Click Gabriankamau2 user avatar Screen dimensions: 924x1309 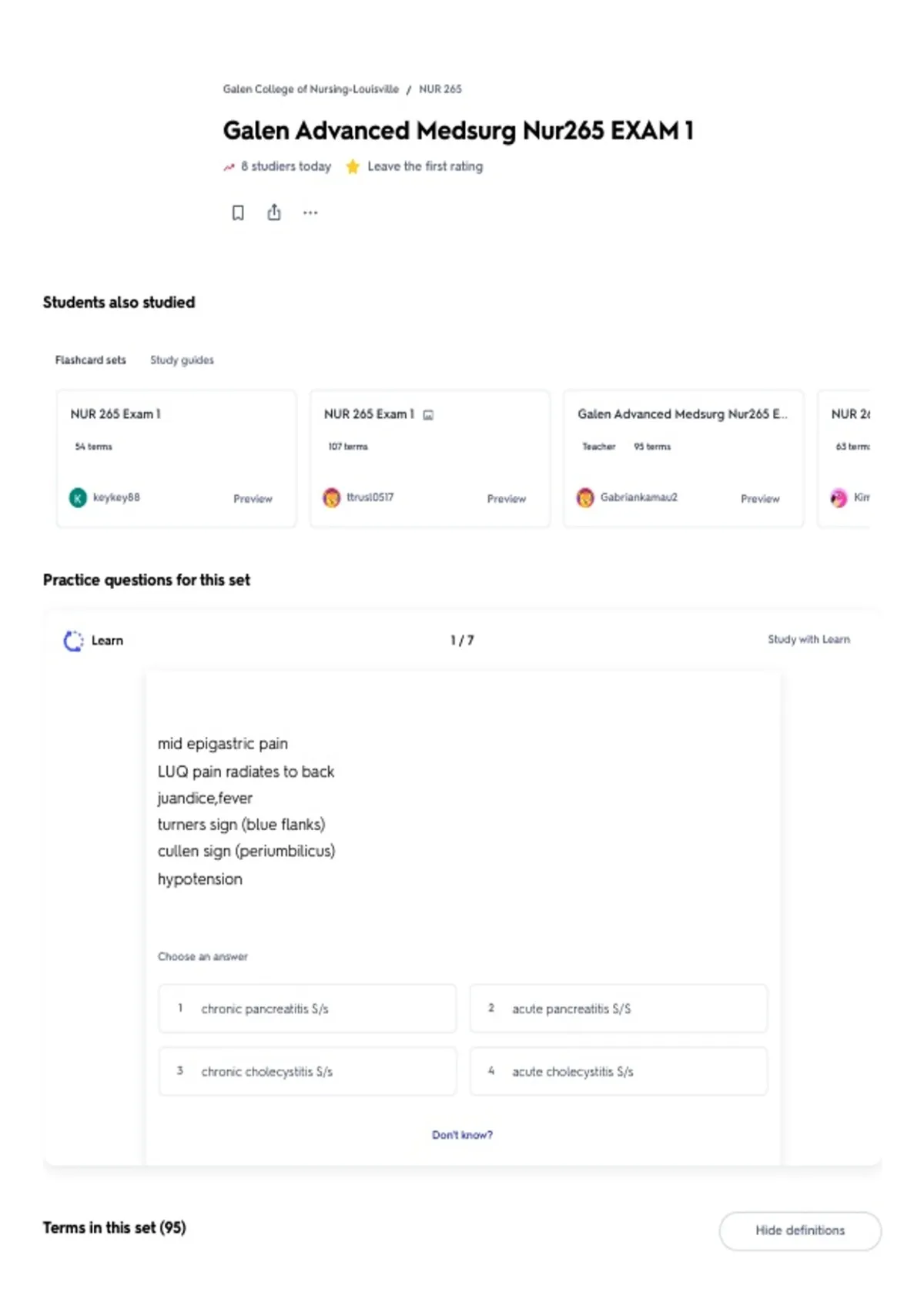585,498
